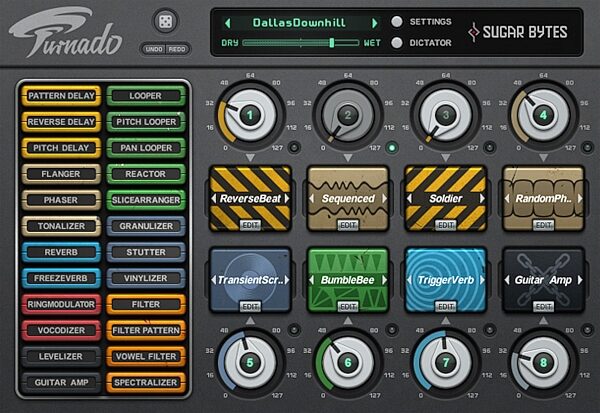Image resolution: width=600 pixels, height=413 pixels.
Task: Toggle the Settings radio button
Action: tap(397, 22)
